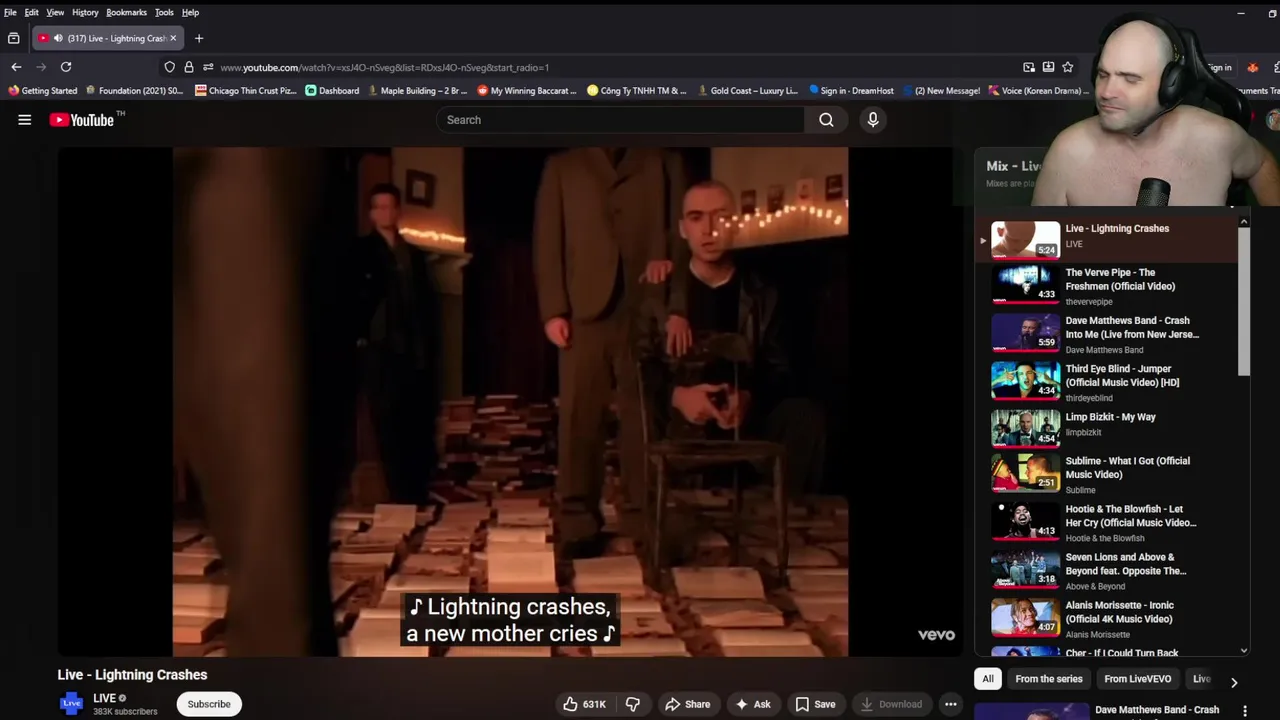Play Hootie & The Blowfish Let Her Cry
The width and height of the screenshot is (1280, 720).
pos(1107,522)
